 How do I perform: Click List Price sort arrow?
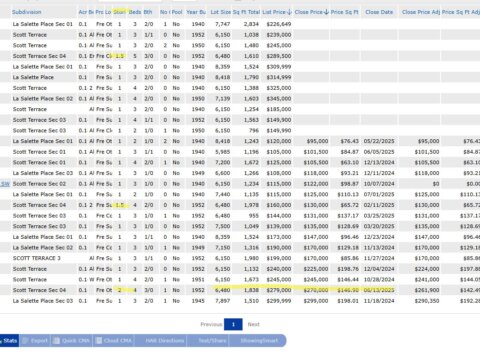coord(289,12)
